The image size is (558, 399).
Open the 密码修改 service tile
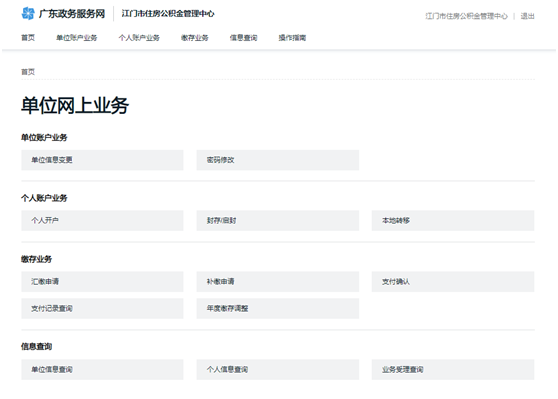(x=278, y=160)
